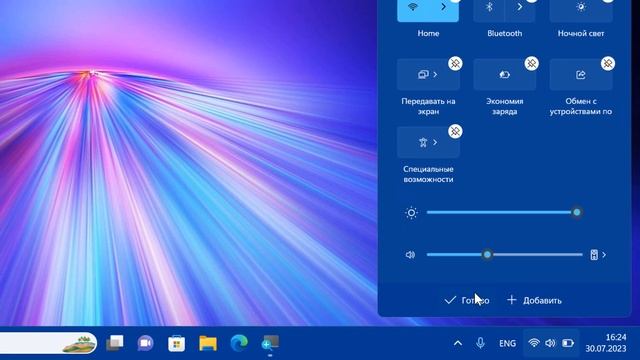The width and height of the screenshot is (640, 360).
Task: Click the Wi-Fi tray icon
Action: [533, 343]
